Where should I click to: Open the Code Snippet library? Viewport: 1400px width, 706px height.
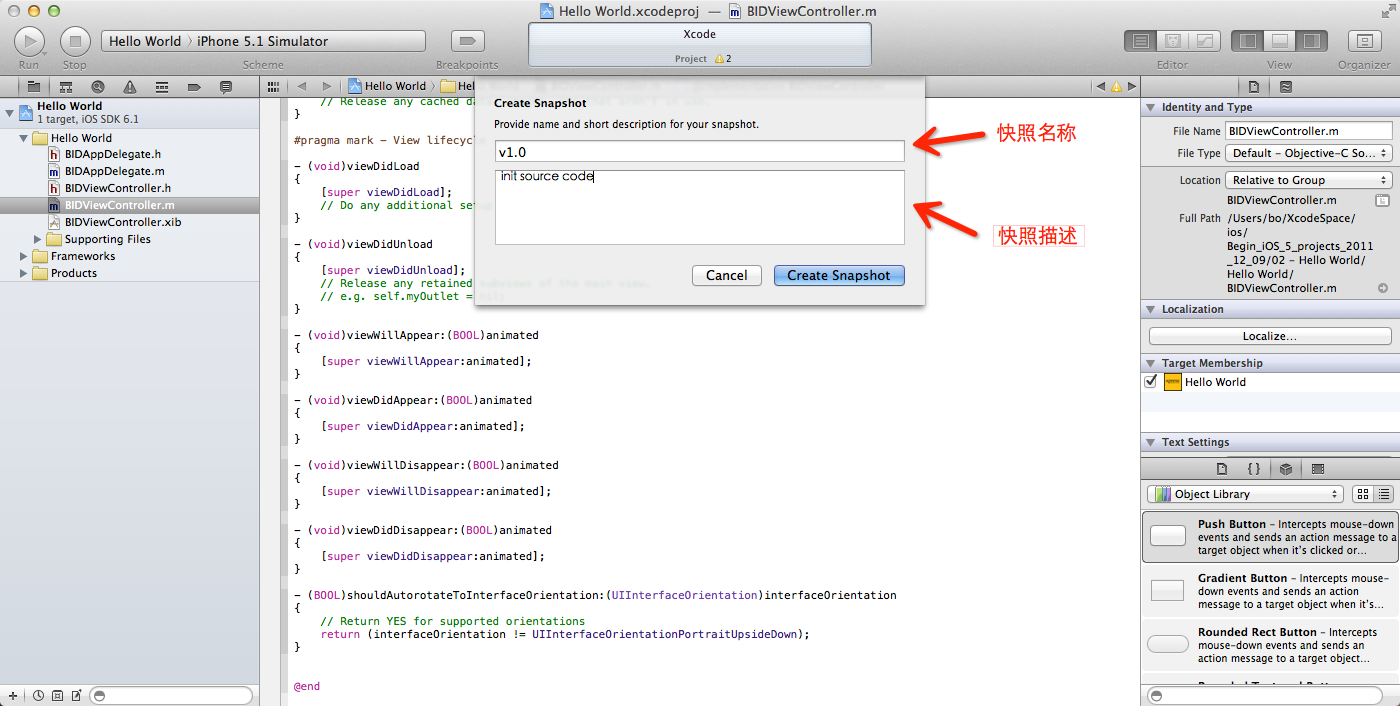pos(1253,469)
